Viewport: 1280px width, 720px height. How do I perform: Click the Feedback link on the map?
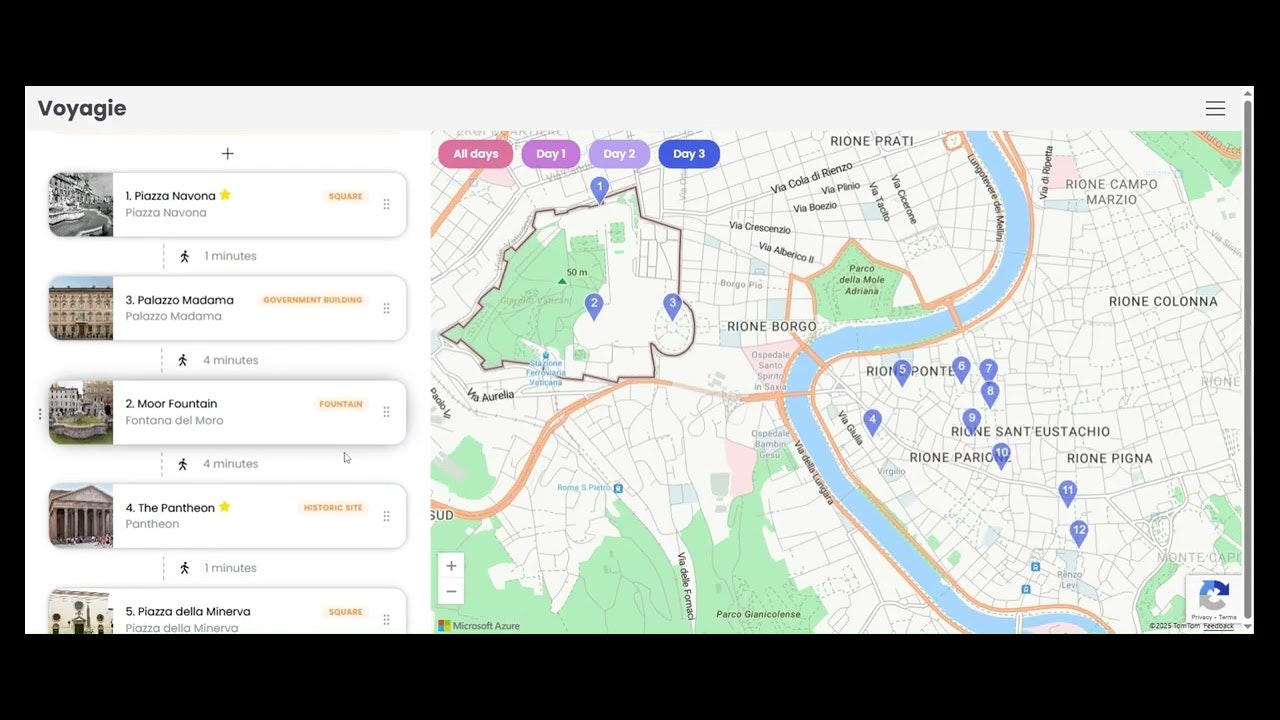1218,626
